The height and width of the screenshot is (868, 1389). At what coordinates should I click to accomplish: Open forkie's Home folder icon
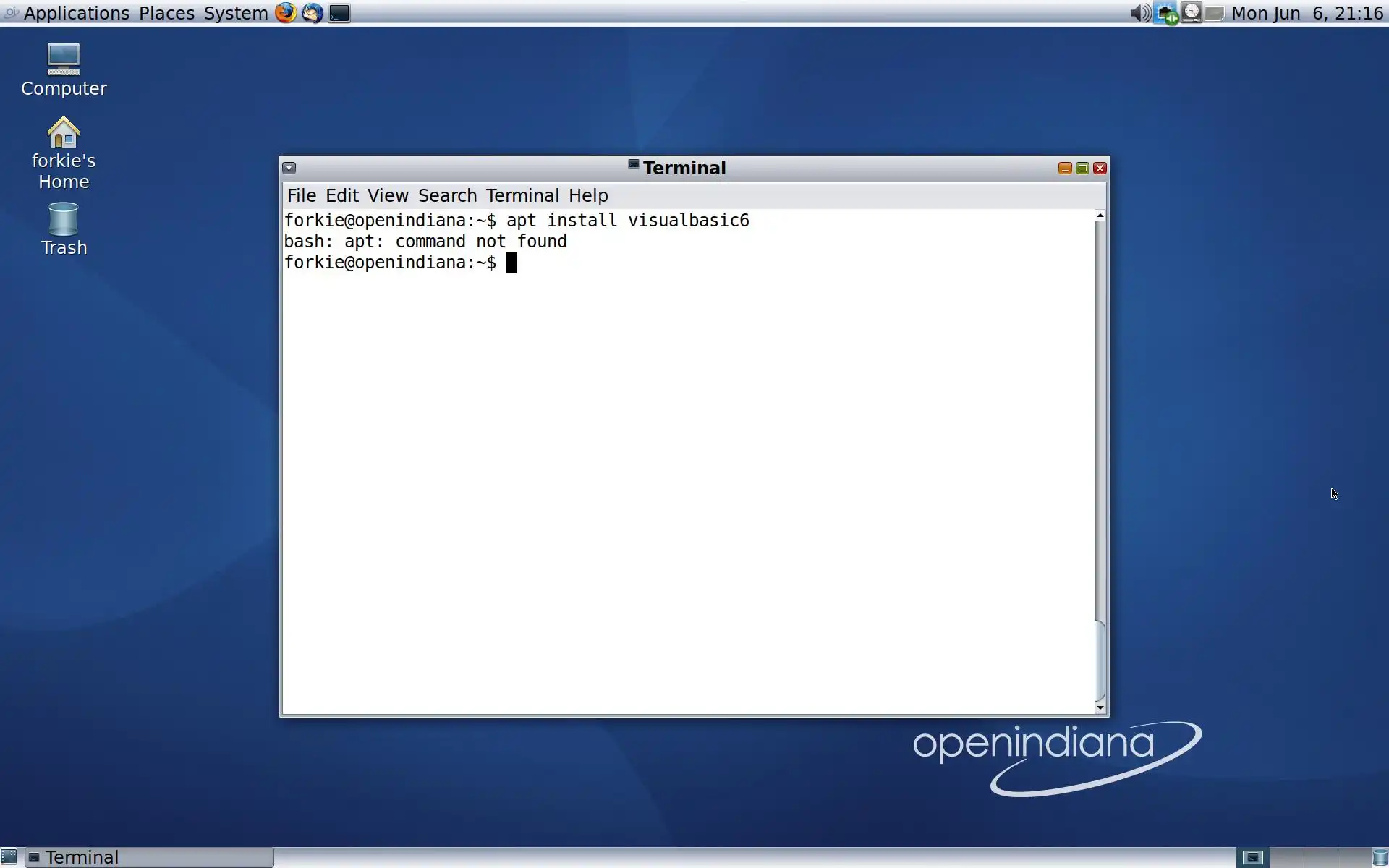(x=64, y=133)
